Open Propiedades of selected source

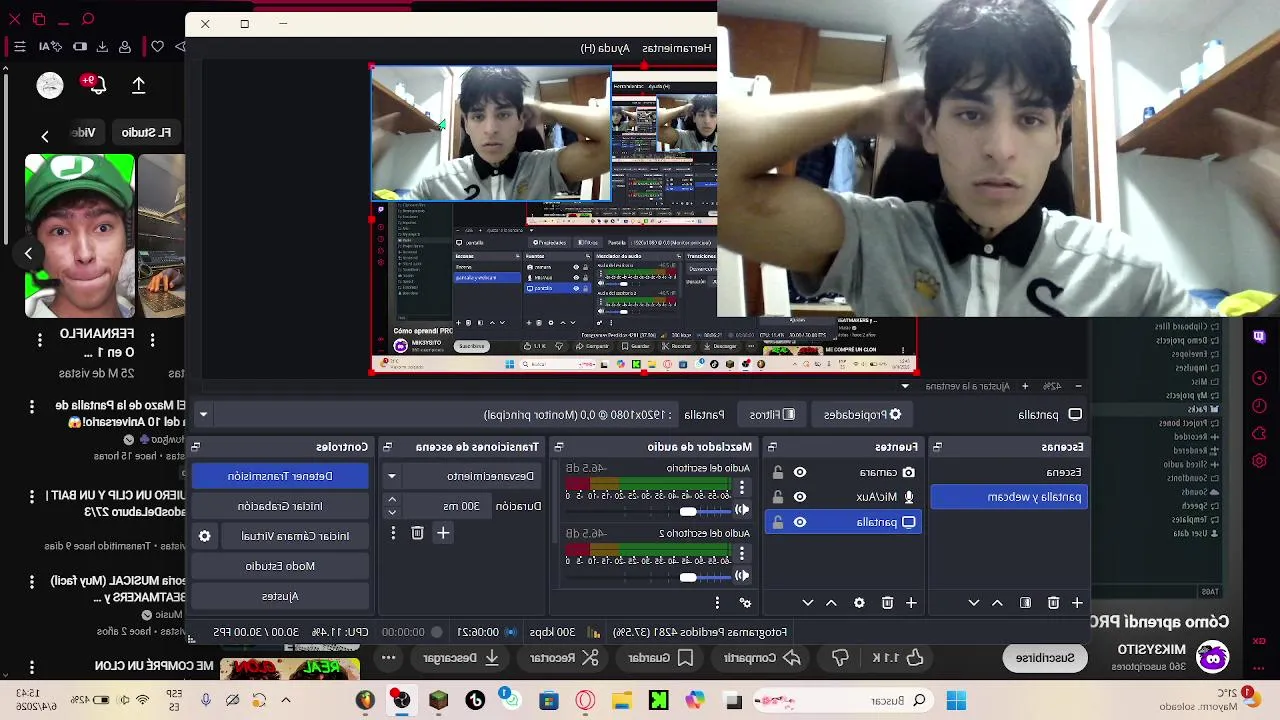point(862,415)
